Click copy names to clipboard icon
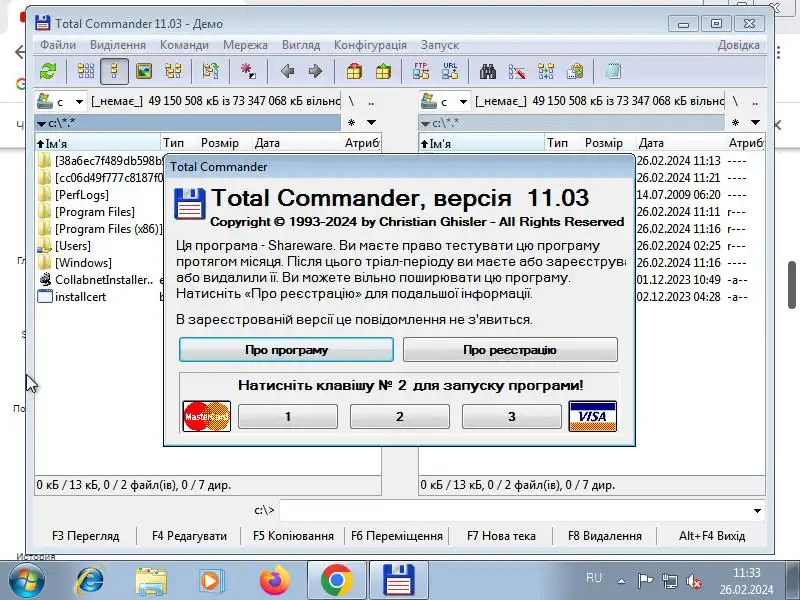The width and height of the screenshot is (800, 600). coord(575,71)
